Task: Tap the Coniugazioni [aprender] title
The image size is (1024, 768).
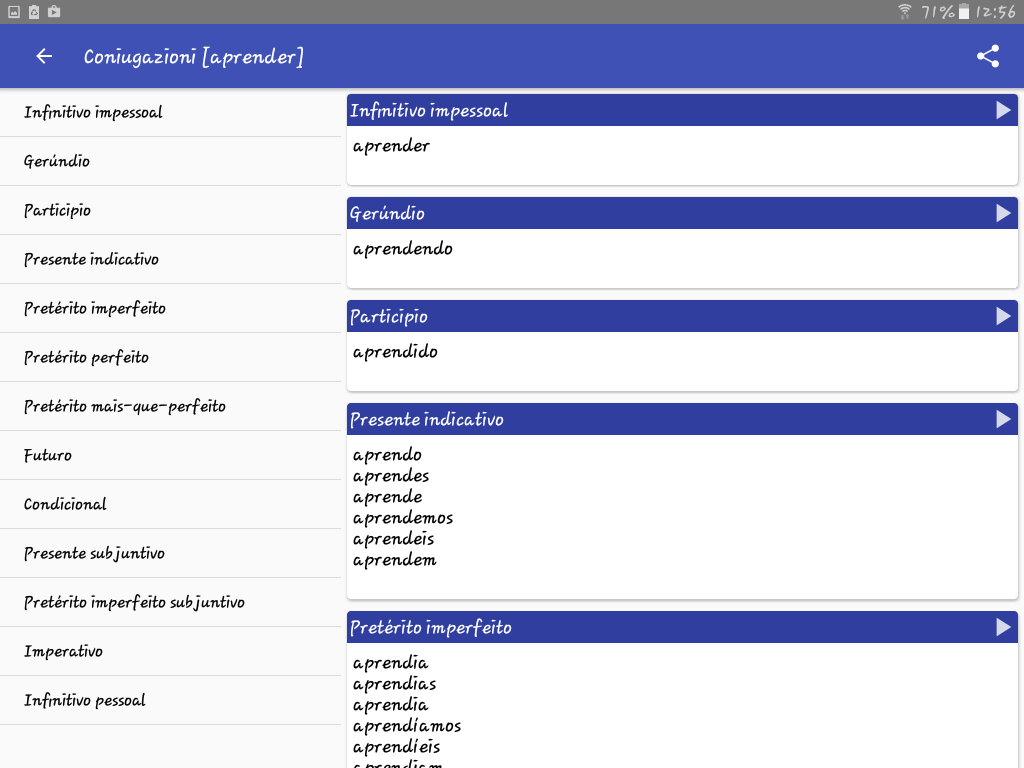Action: click(x=193, y=57)
